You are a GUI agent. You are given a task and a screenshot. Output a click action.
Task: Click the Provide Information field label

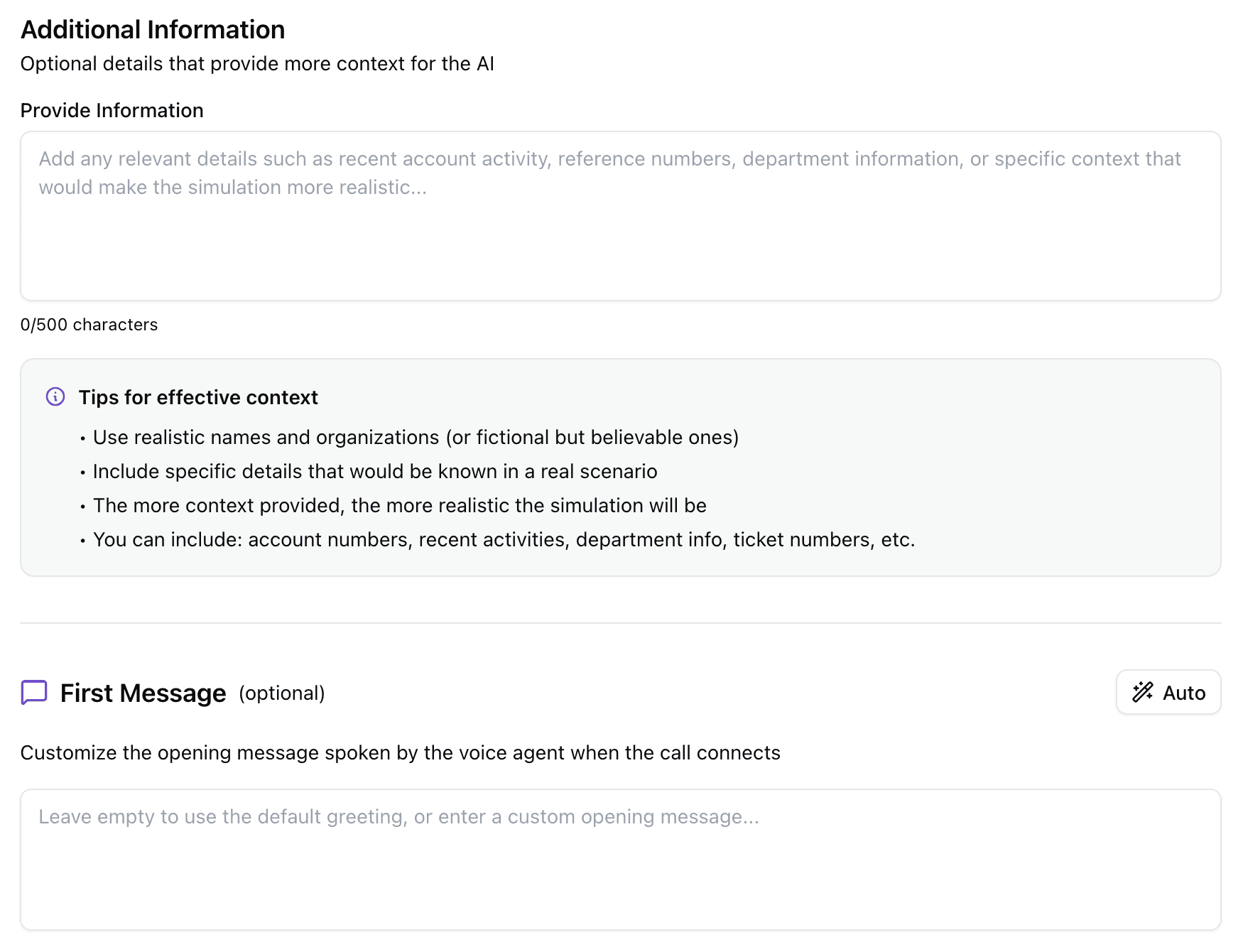[112, 110]
